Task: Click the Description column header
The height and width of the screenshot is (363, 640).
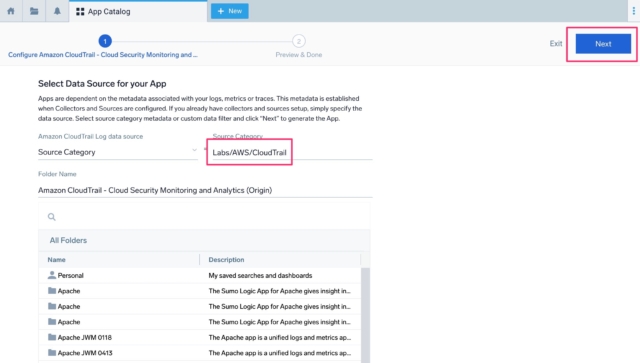Action: pyautogui.click(x=226, y=260)
